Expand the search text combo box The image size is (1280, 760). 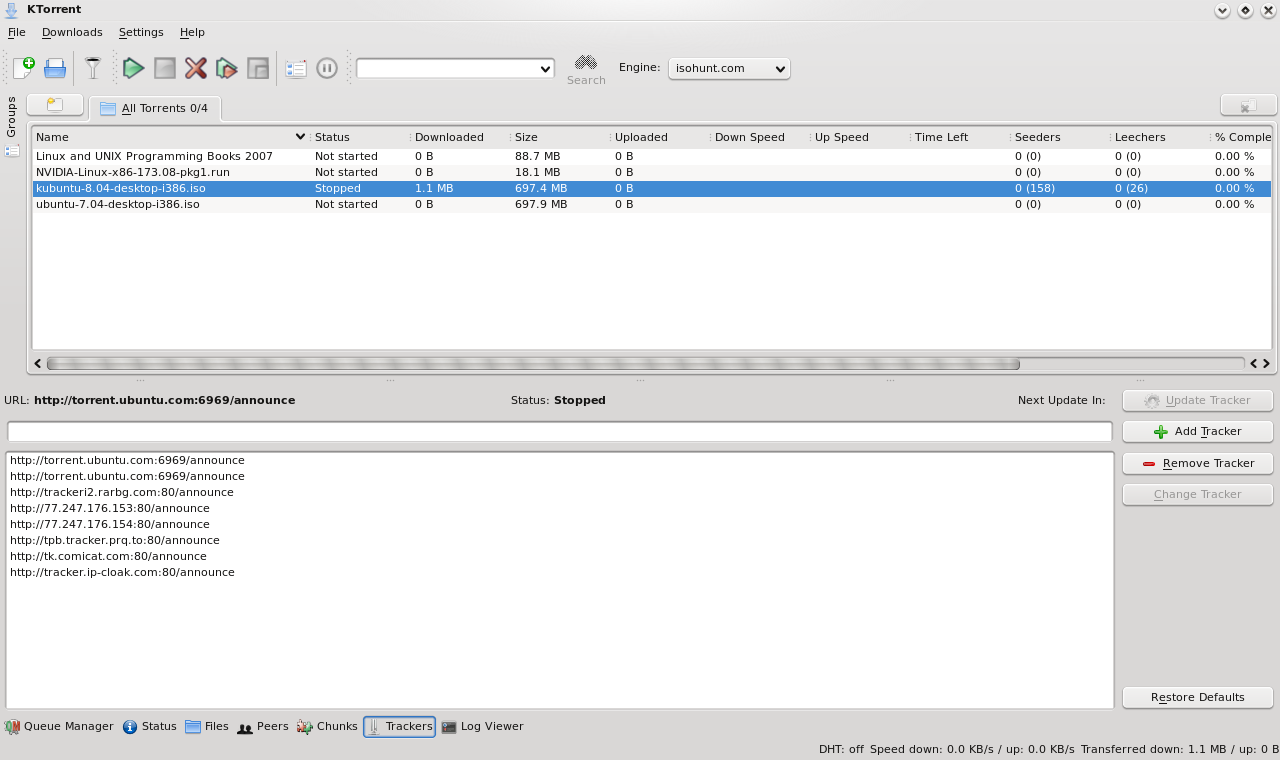[x=545, y=69]
